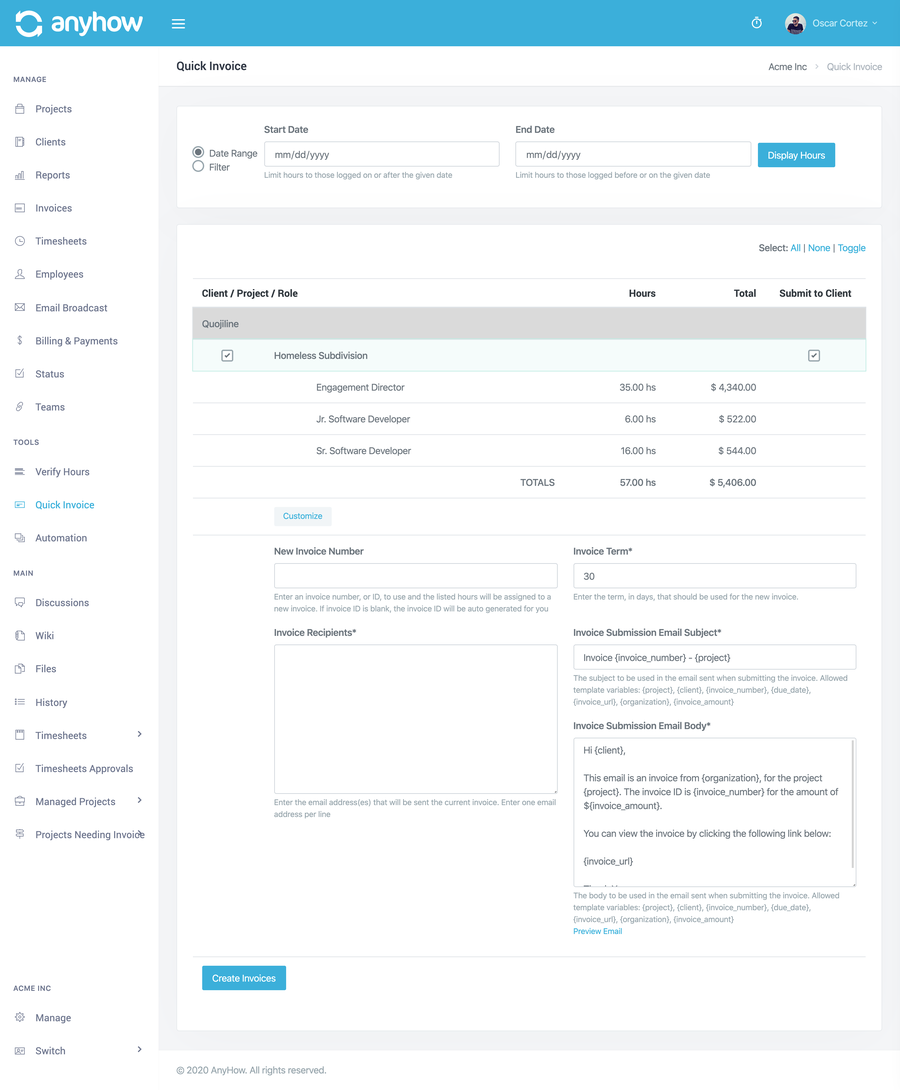This screenshot has width=900, height=1090.
Task: Click the Switch organization icon
Action: (19, 1050)
